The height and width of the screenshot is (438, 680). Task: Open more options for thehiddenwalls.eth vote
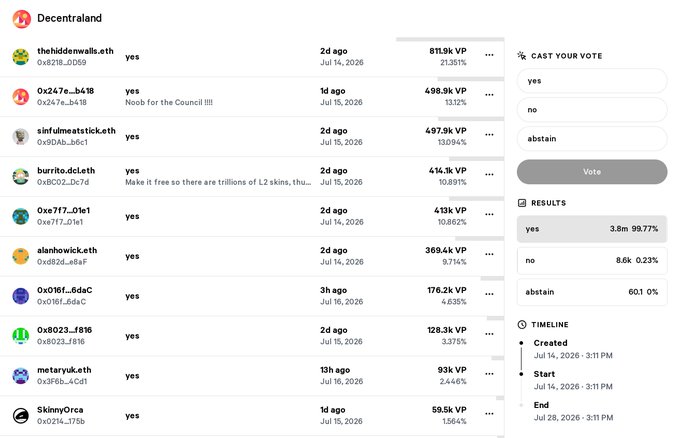(x=489, y=55)
